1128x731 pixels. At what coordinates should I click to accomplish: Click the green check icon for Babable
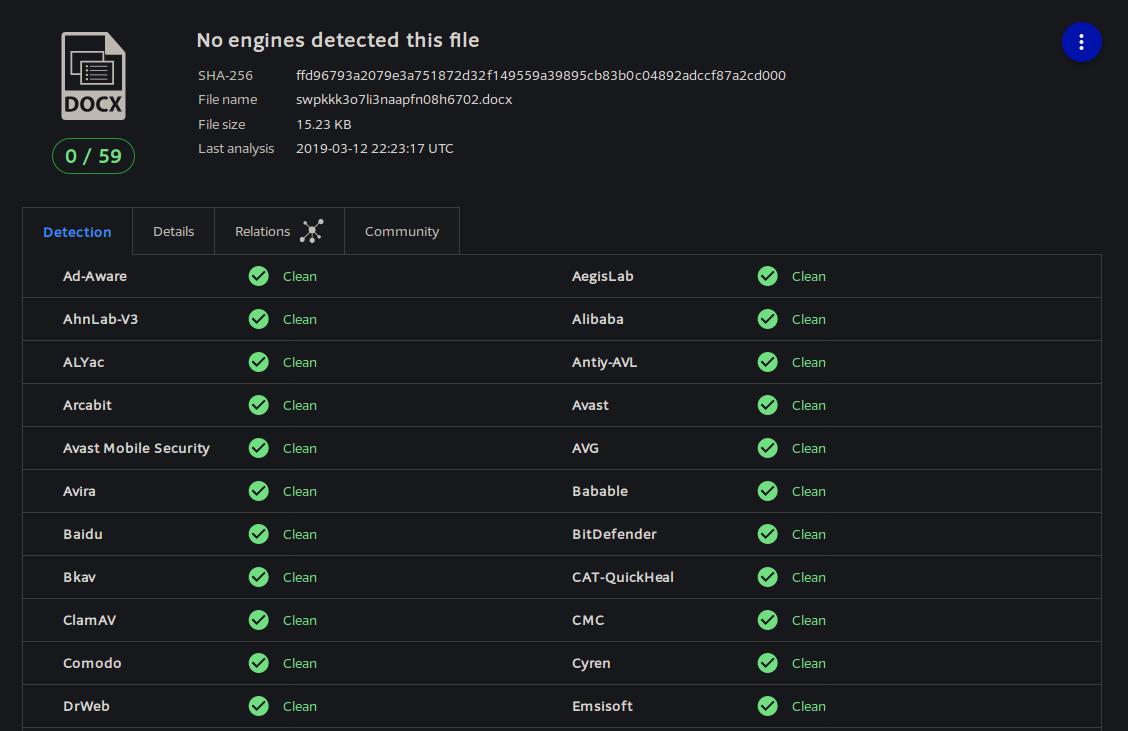[768, 491]
